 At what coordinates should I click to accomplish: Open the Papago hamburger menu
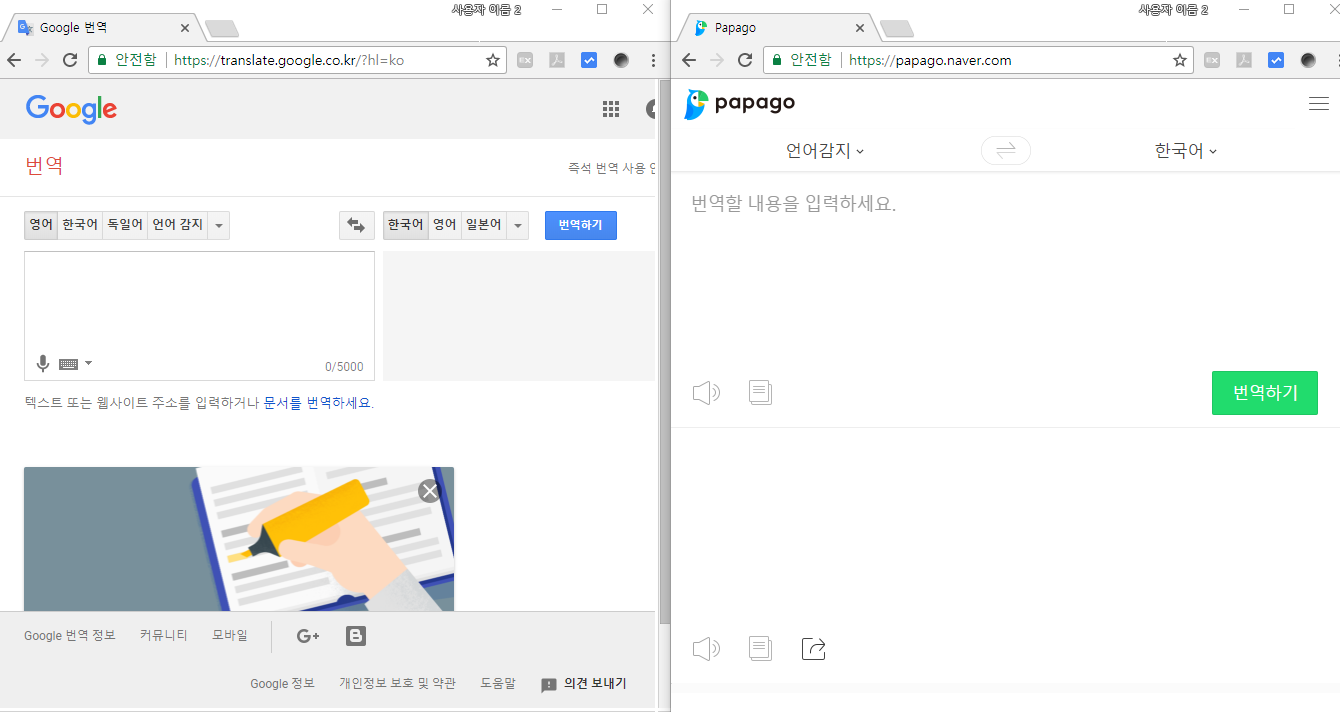[x=1318, y=103]
